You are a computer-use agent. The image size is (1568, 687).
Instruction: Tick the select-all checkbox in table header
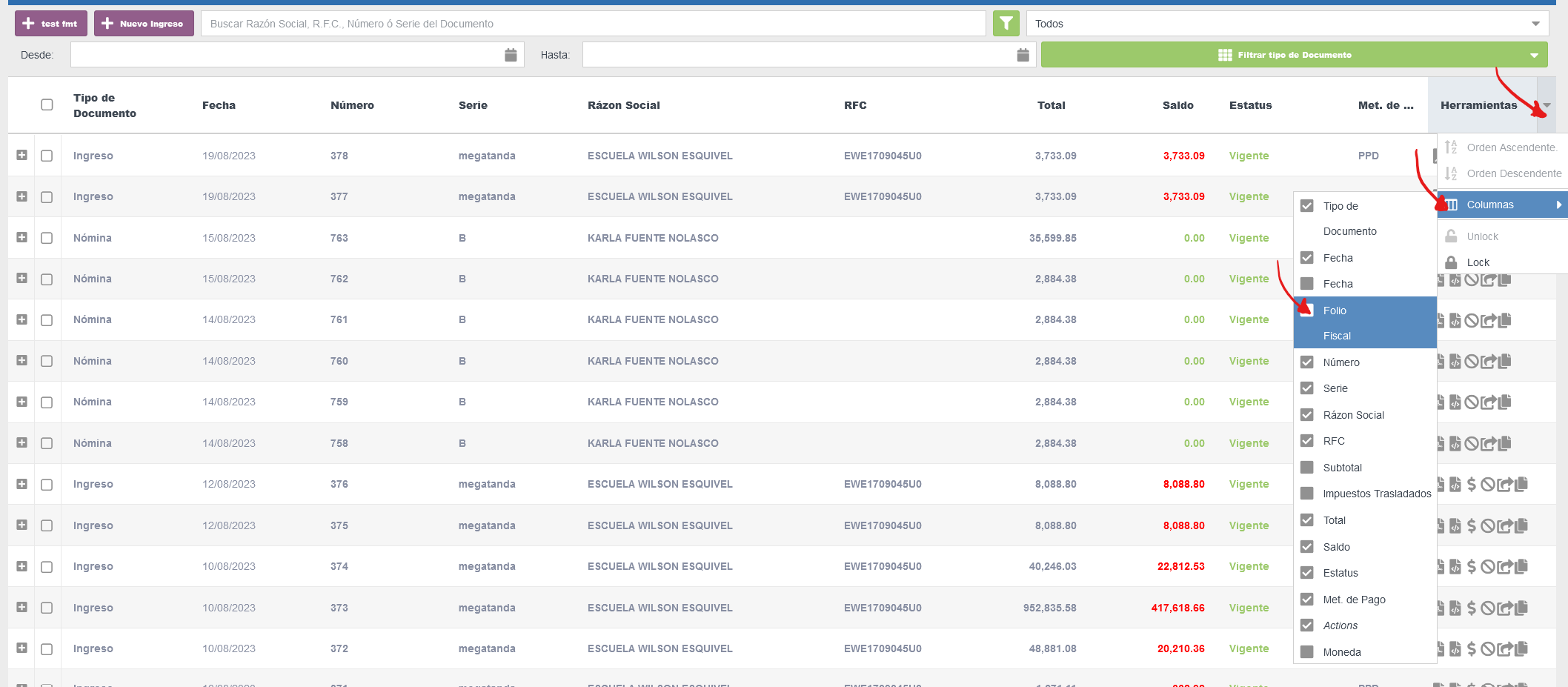point(47,104)
